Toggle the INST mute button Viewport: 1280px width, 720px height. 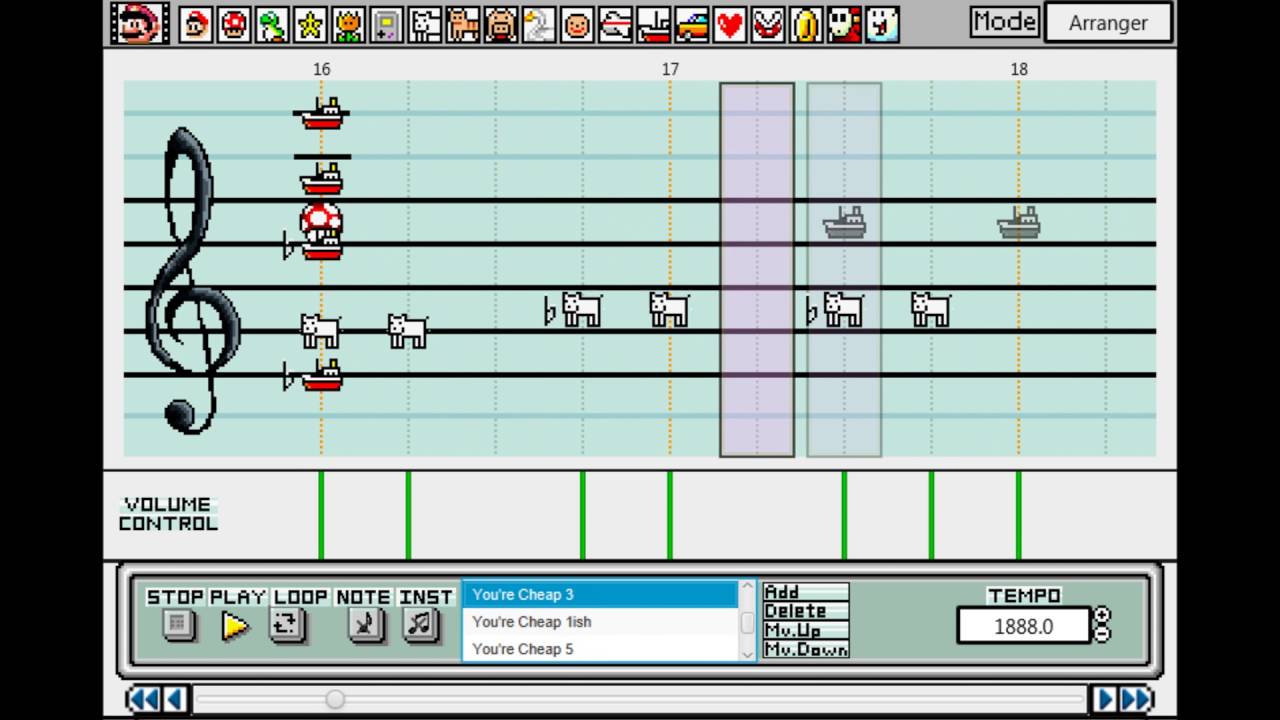tap(421, 625)
